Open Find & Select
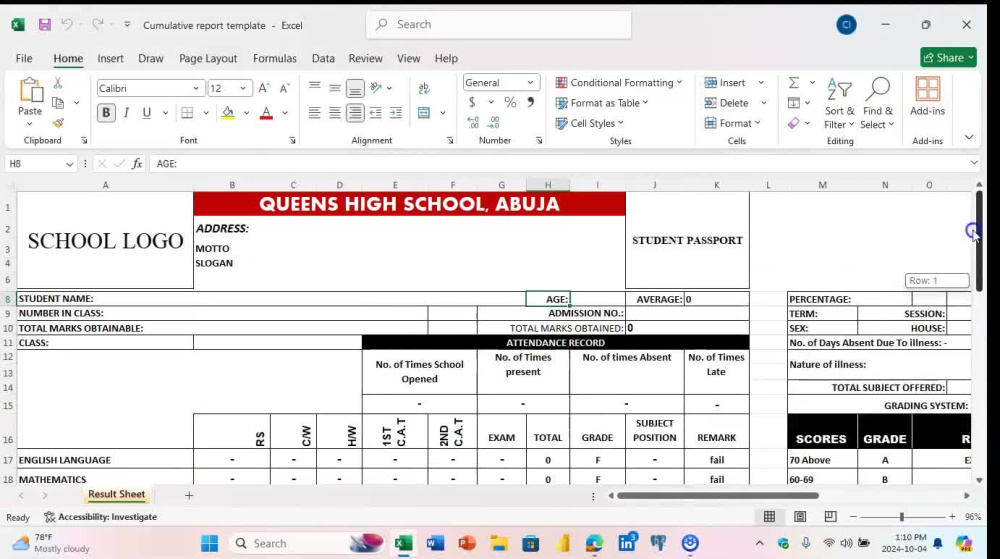This screenshot has height=559, width=1000. [x=878, y=103]
